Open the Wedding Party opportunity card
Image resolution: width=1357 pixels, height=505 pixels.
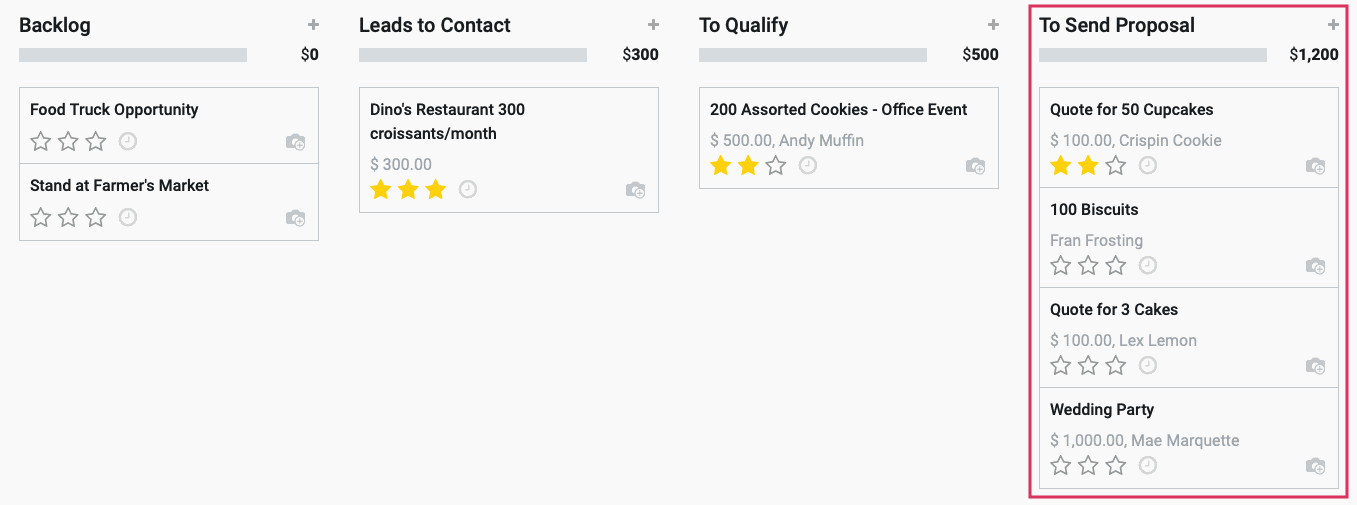tap(1189, 438)
